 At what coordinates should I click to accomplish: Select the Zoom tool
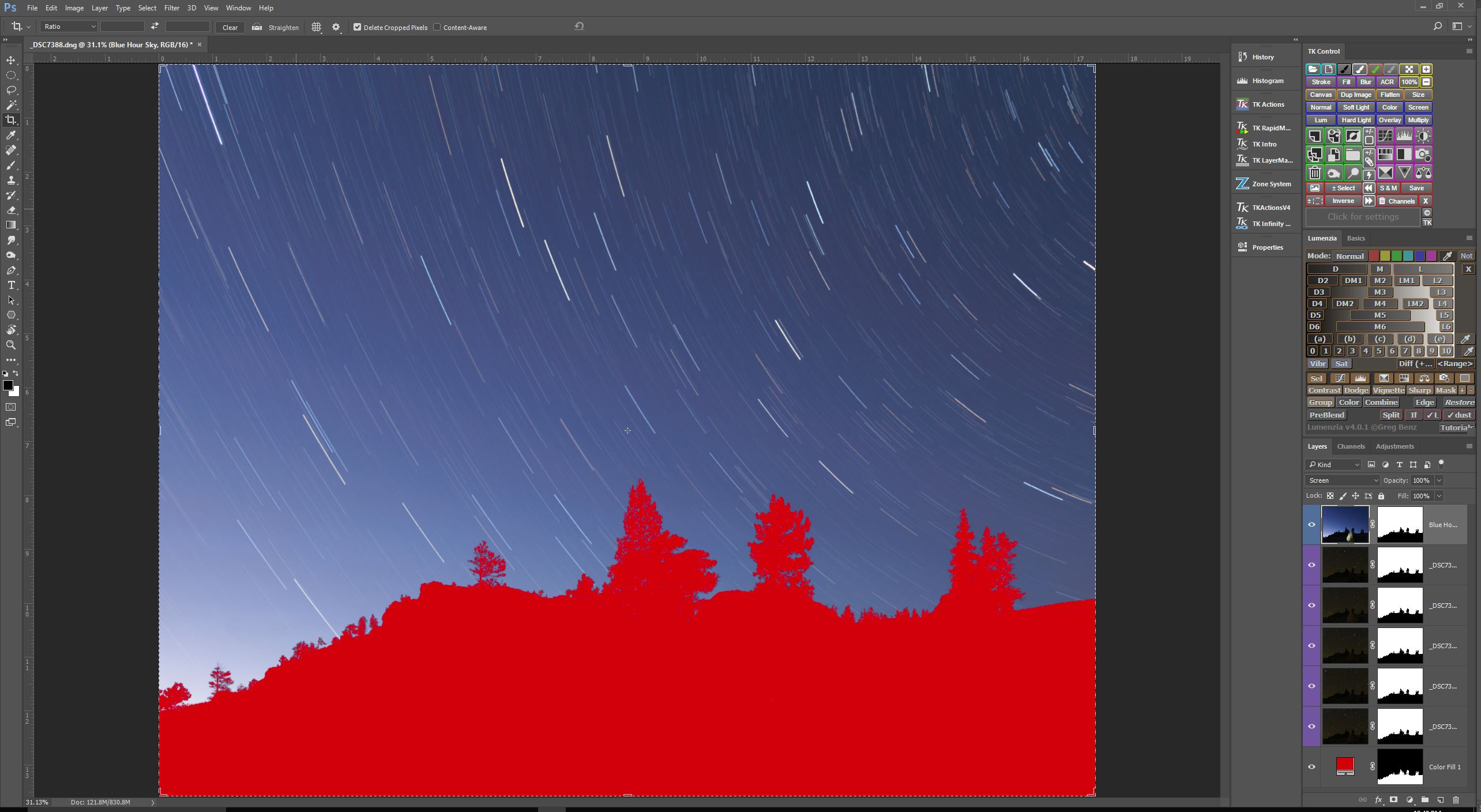pos(11,345)
